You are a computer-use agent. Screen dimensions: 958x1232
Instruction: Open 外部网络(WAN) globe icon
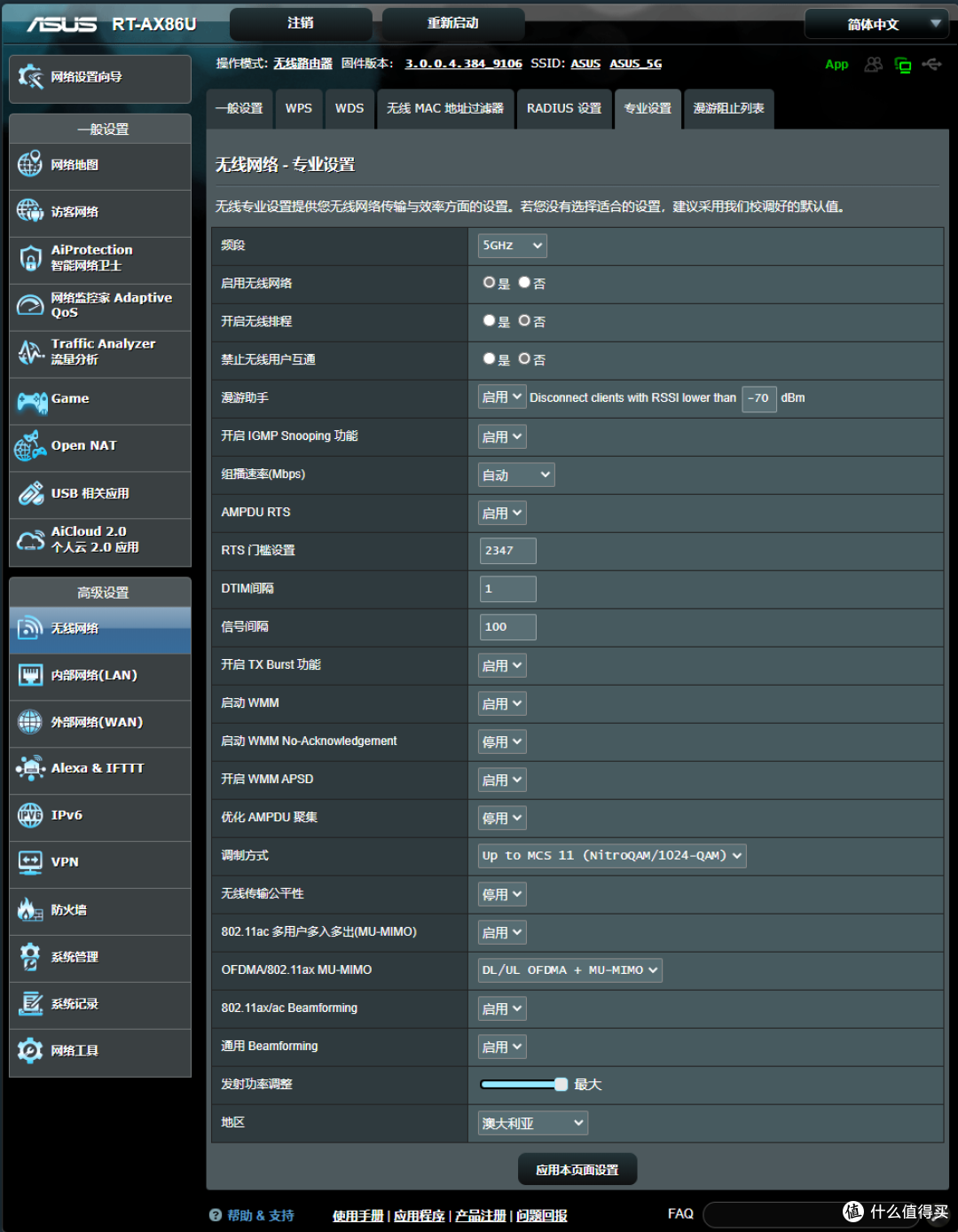30,722
